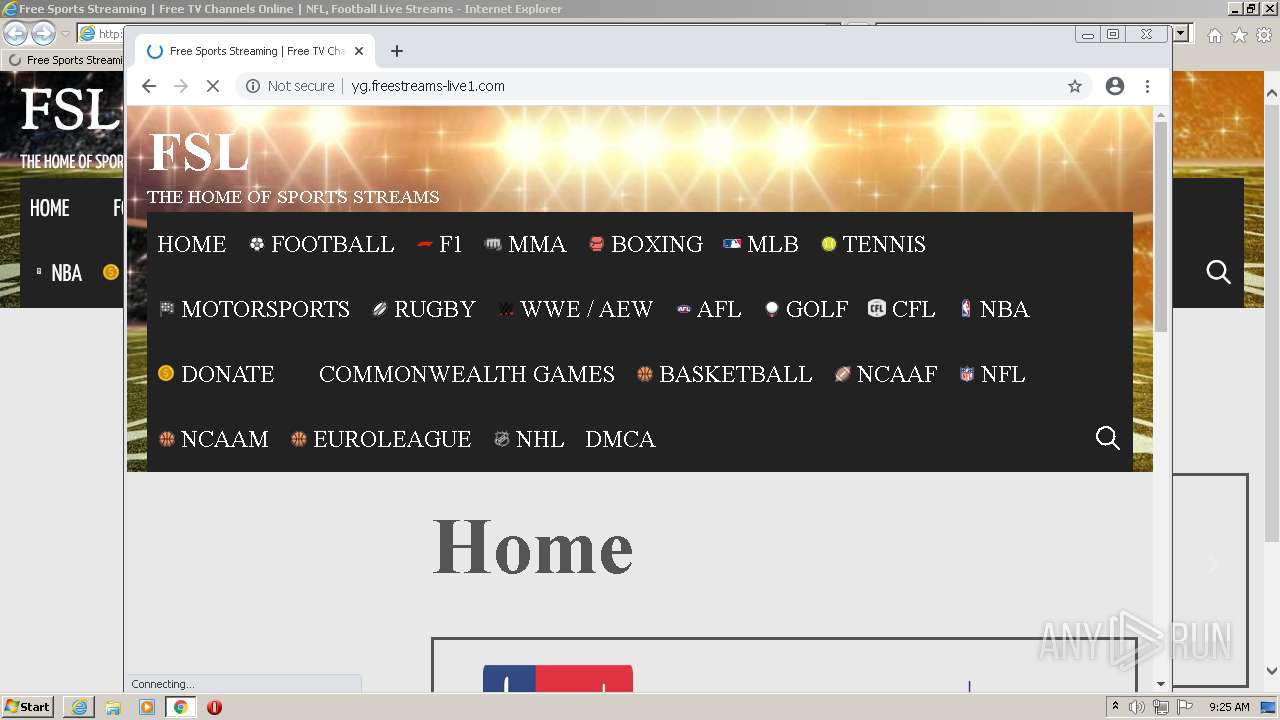Click HOME in the Internet Explorer page

coord(50,208)
